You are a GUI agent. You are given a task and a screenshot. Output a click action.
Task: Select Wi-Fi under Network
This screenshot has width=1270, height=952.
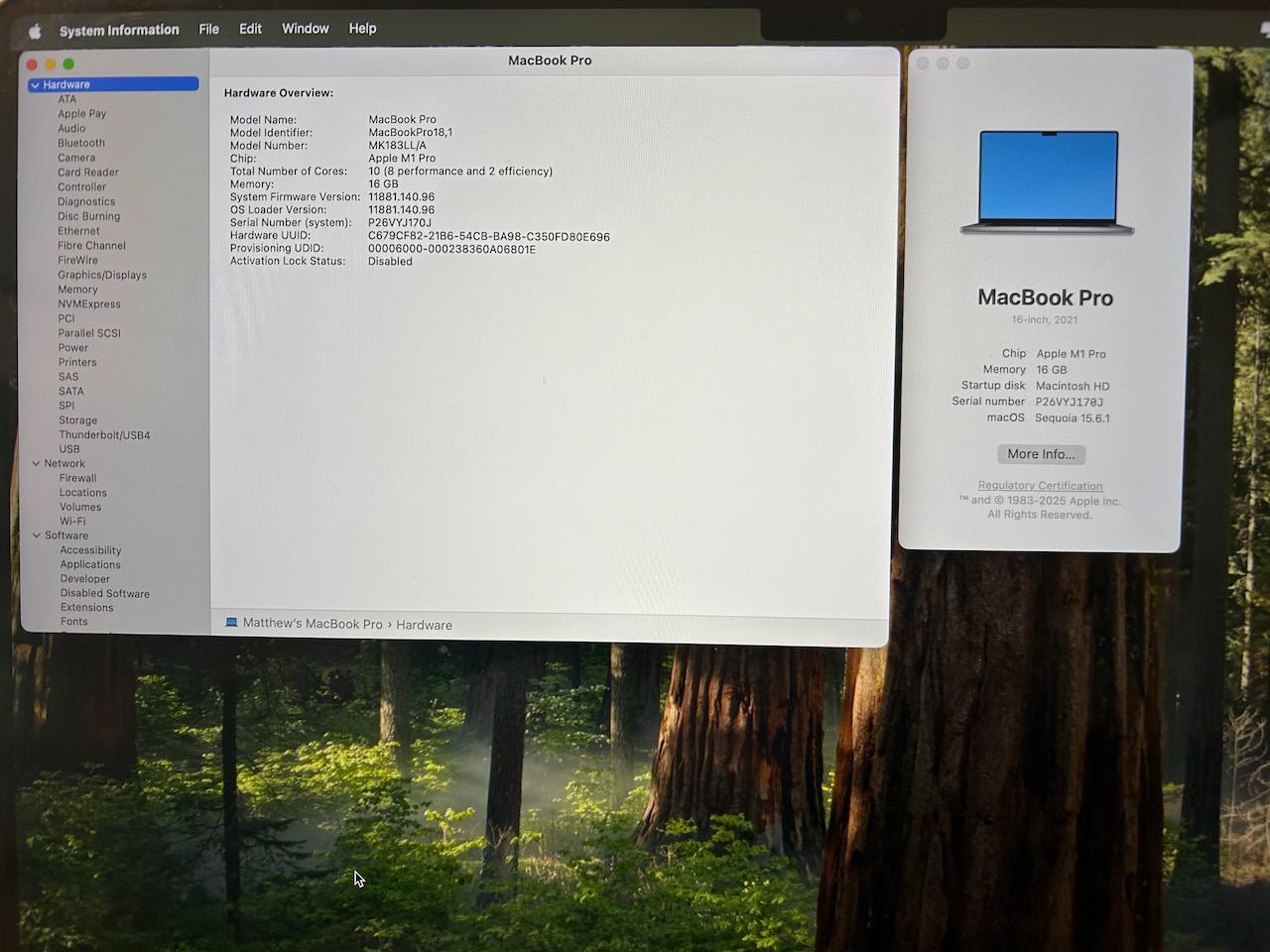[72, 522]
